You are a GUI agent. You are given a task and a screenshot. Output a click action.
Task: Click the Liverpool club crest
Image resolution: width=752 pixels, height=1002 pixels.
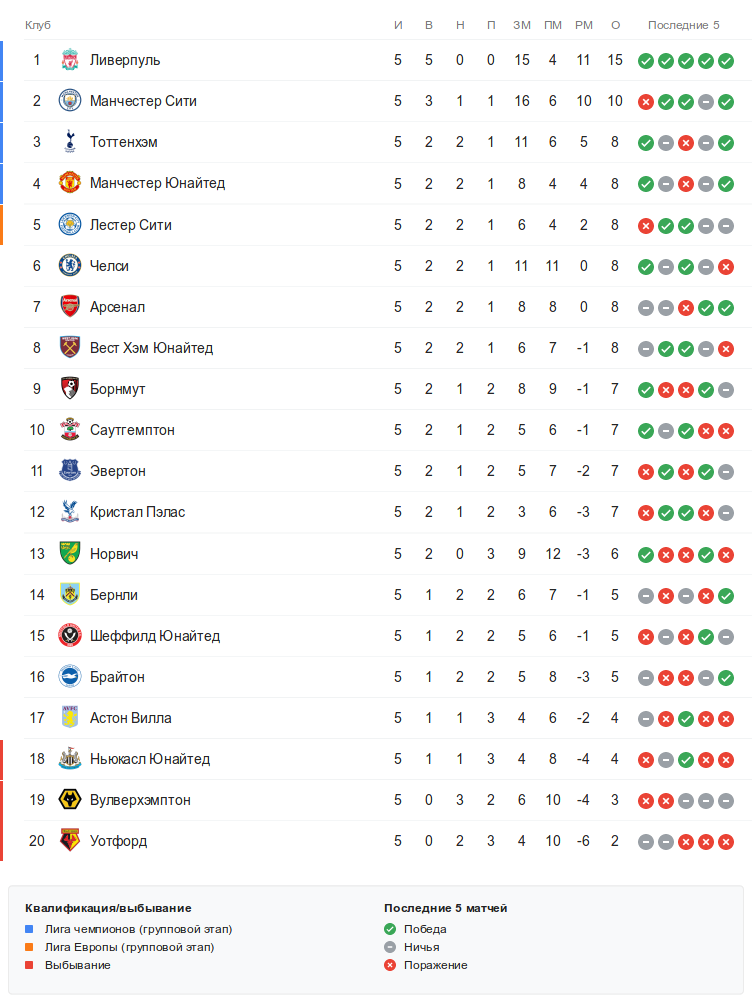point(69,60)
